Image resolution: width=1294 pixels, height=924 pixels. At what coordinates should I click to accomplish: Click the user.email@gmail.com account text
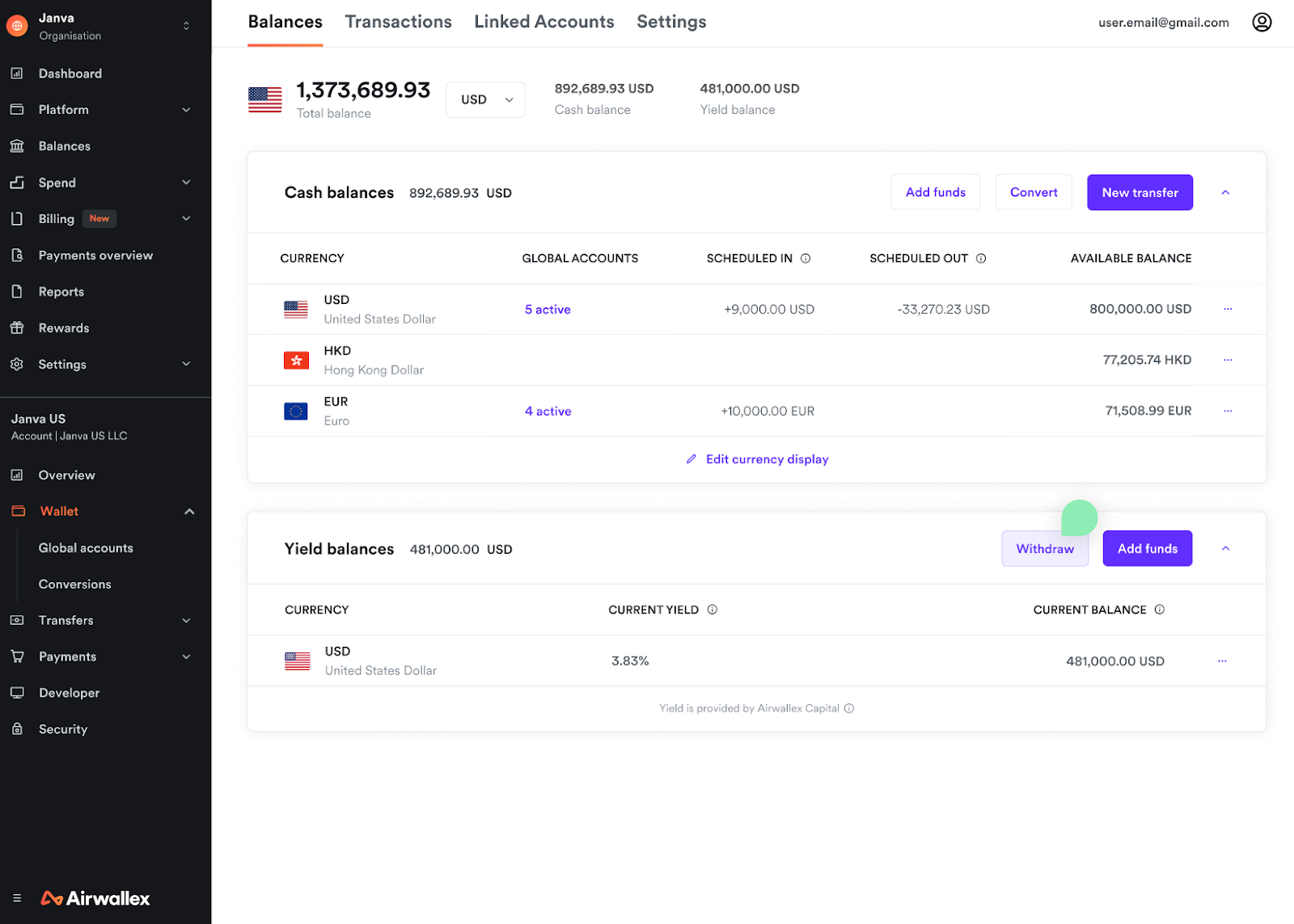coord(1164,23)
